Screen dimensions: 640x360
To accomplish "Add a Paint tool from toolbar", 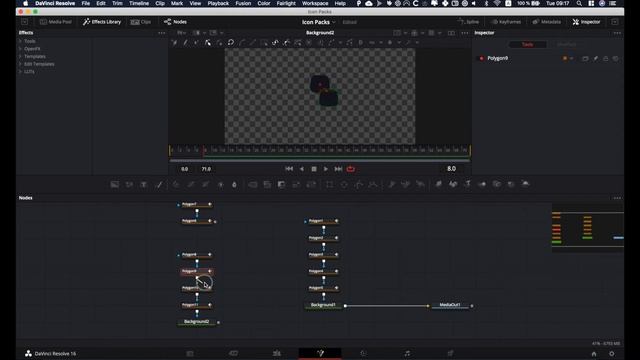I will click(159, 184).
